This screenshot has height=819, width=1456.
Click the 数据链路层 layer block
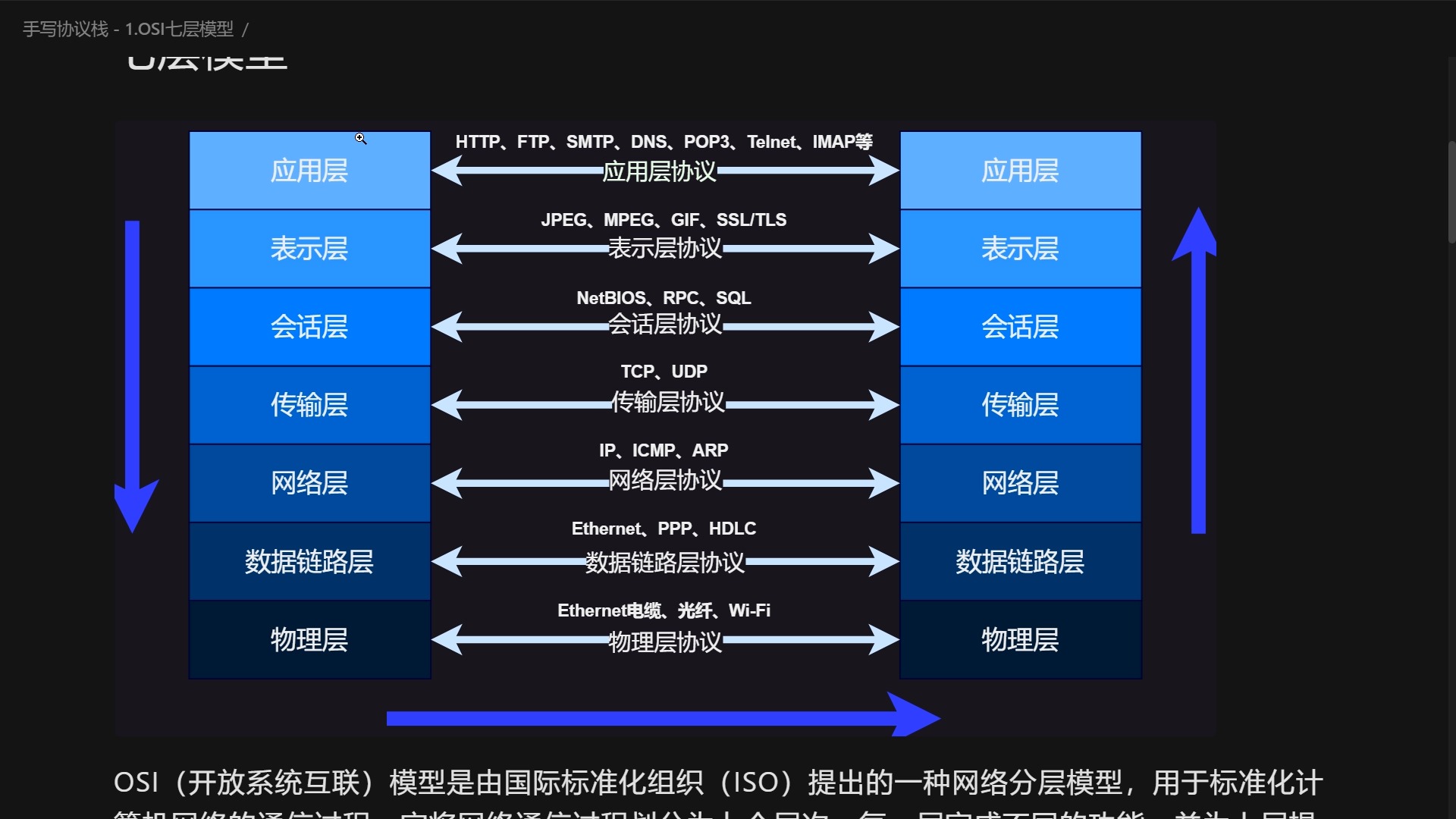pyautogui.click(x=309, y=560)
